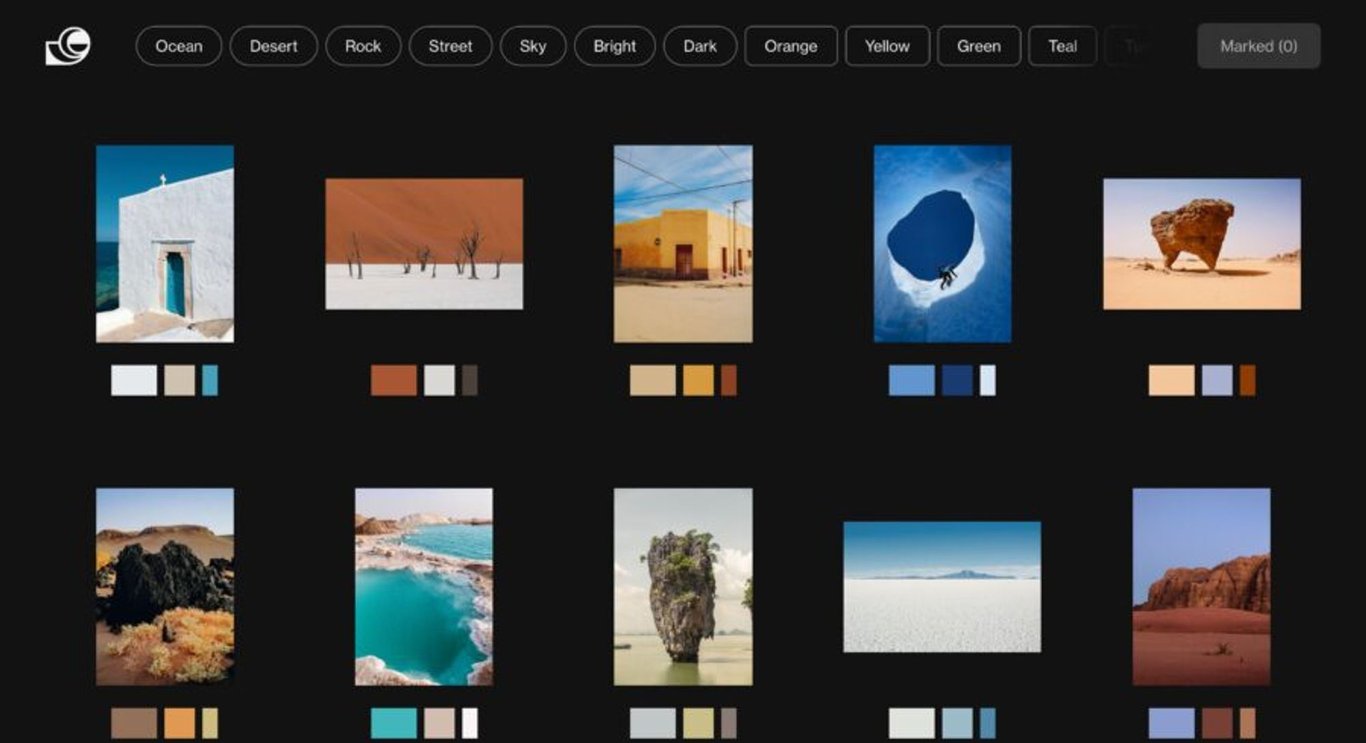Open the salt flat horizon photo
The height and width of the screenshot is (743, 1366).
coord(941,585)
